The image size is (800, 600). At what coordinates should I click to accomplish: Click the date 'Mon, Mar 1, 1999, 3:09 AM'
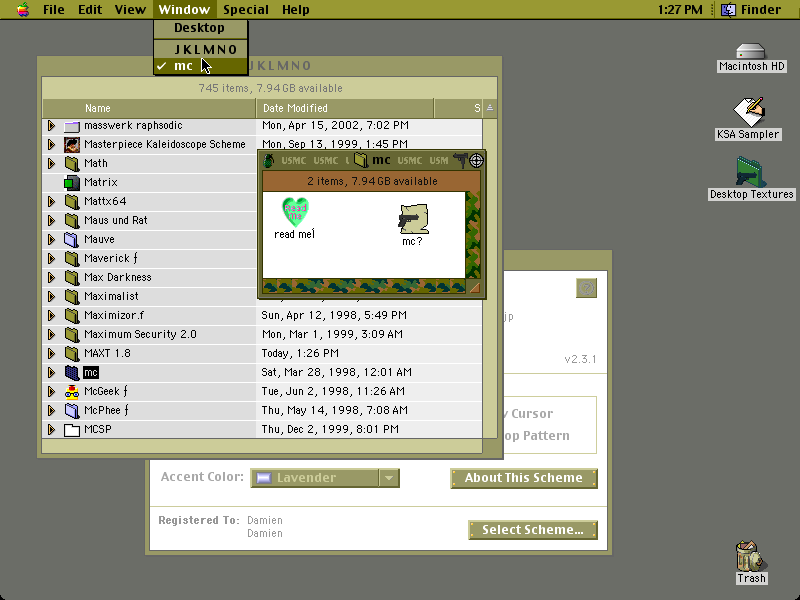point(332,334)
